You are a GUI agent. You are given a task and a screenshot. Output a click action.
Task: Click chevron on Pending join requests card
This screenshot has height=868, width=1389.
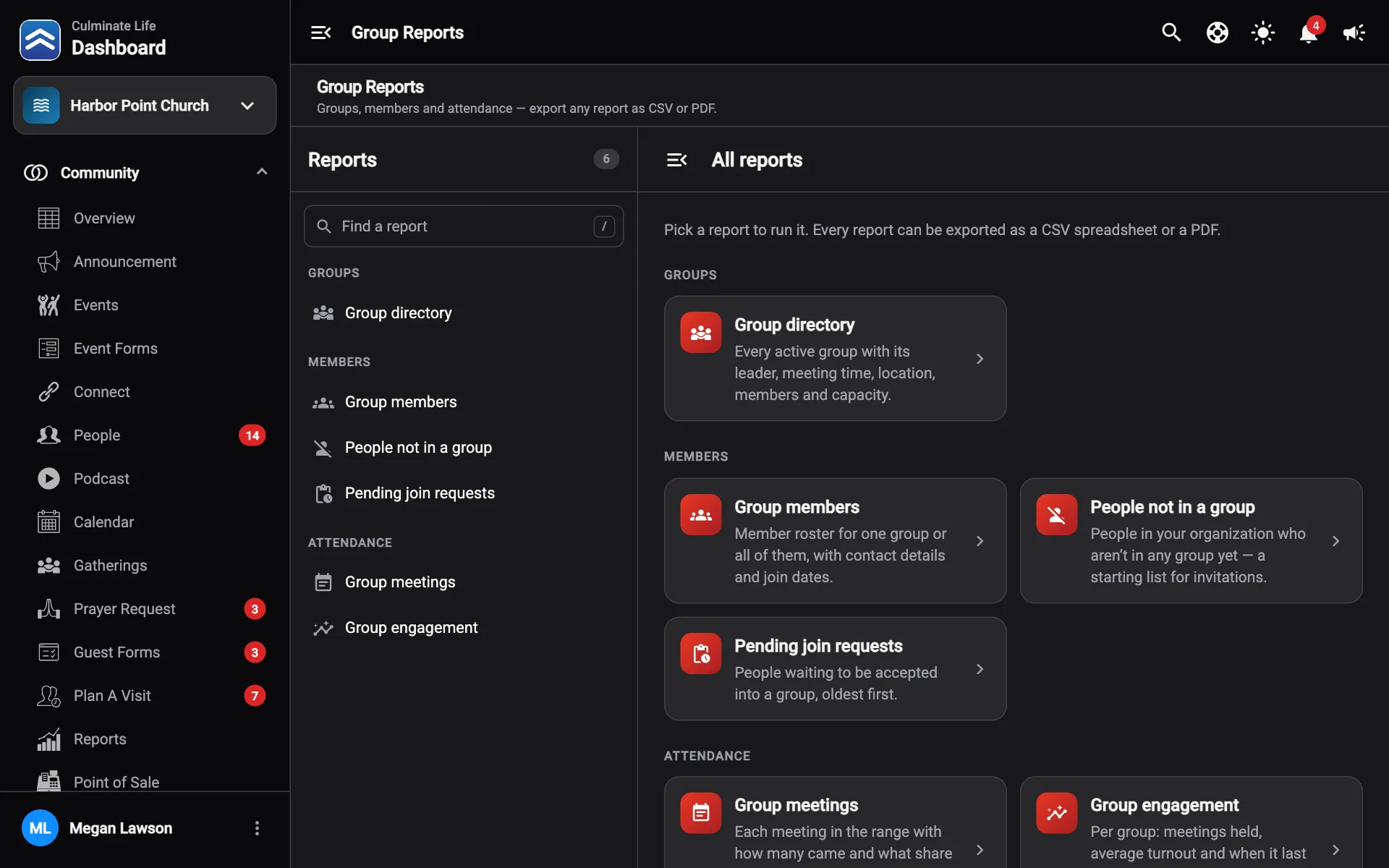point(980,669)
